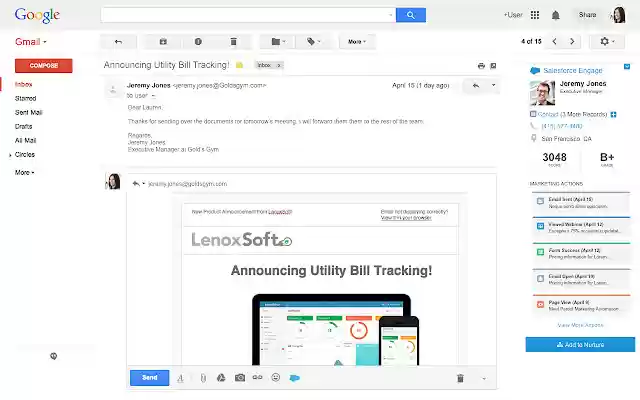This screenshot has height=400, width=640.
Task: Open Jeremy Jones' contact photo
Action: click(542, 93)
